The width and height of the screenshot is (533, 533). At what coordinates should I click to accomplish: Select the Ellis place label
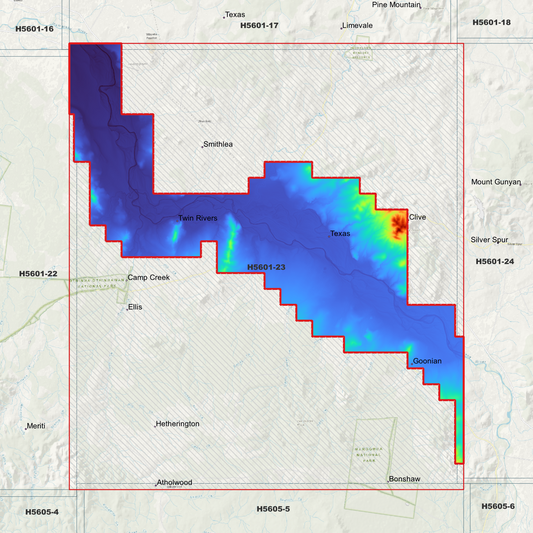pos(135,307)
